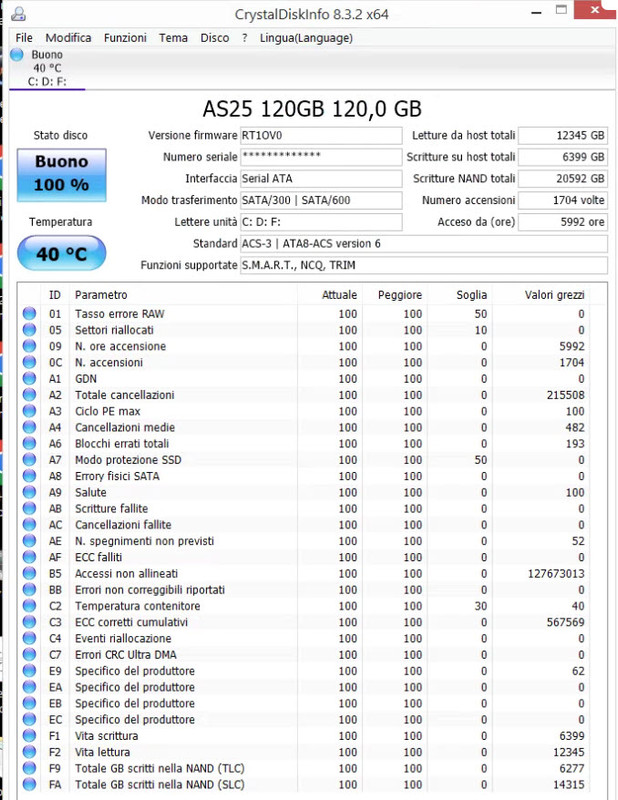Click the Letture da host totali value 12345 GB
The image size is (618, 800).
point(563,136)
